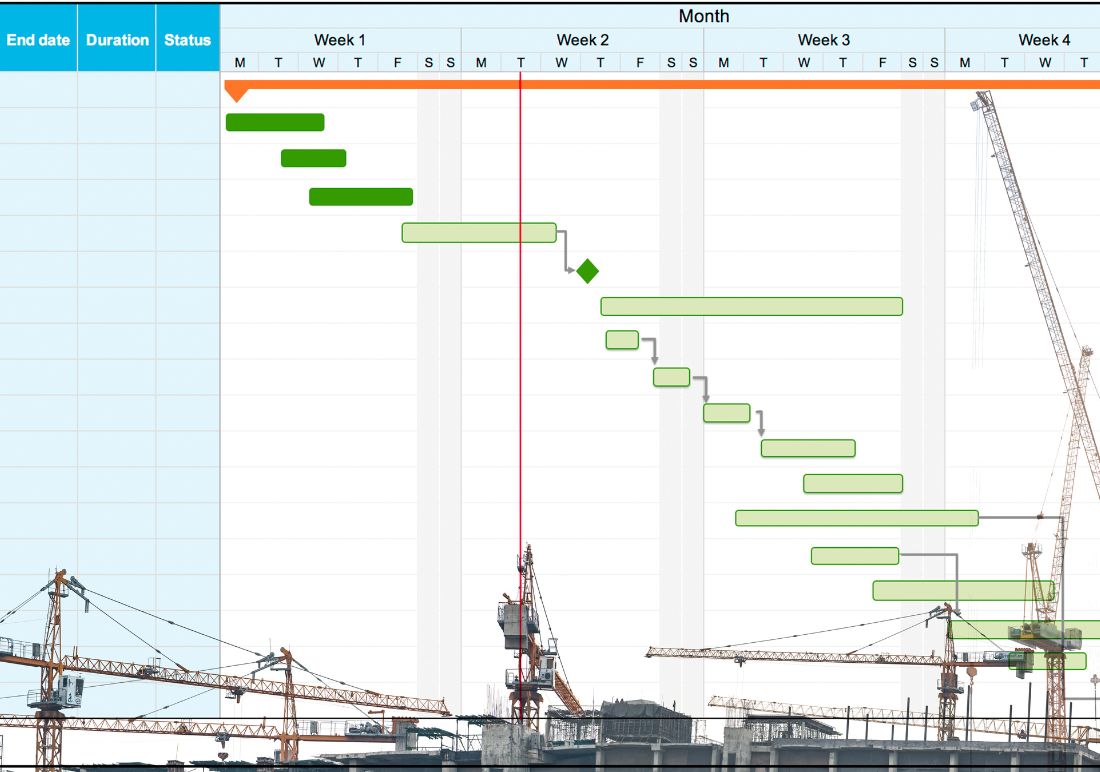Select the first dark green task bar

275,122
